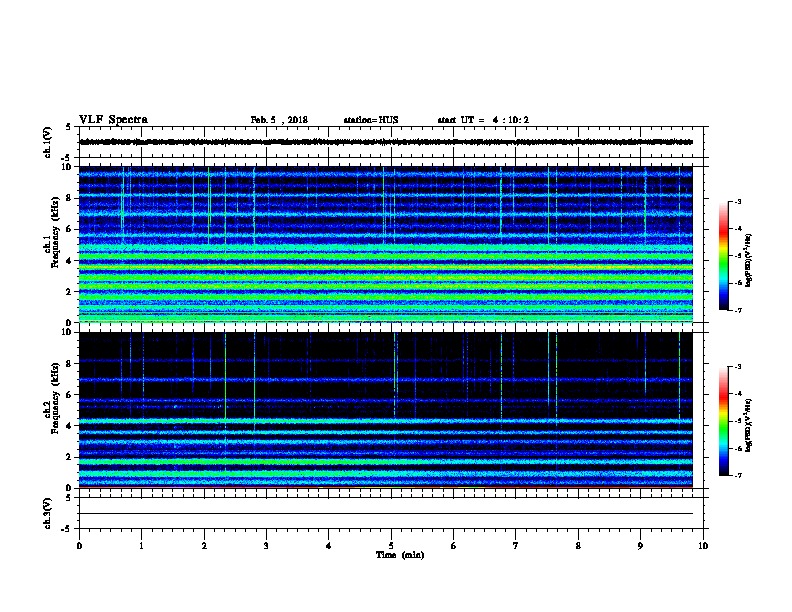Click time-axis tick label "4" at bottom

[329, 545]
